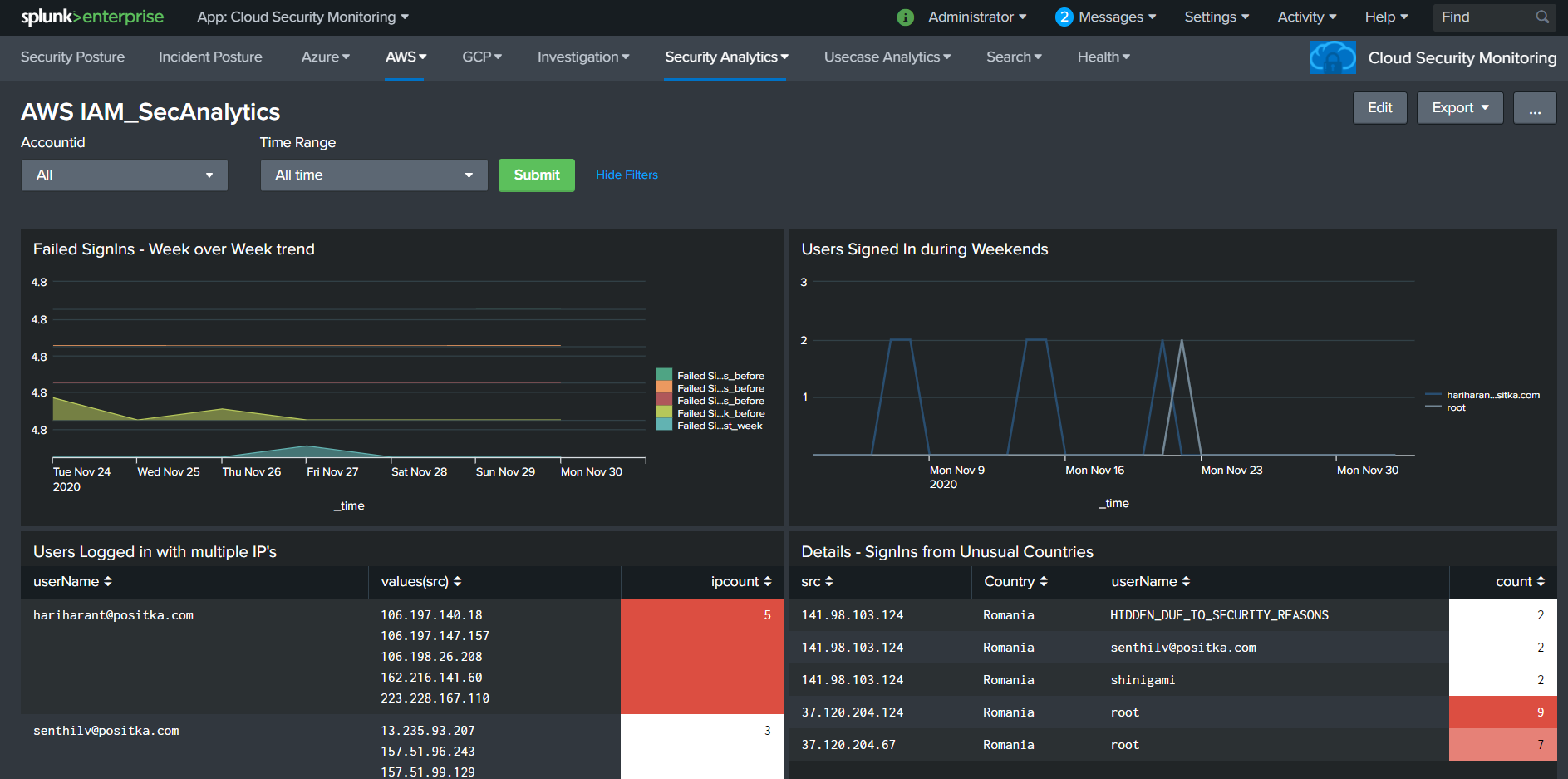Click the teal Failed SI..st_week legend swatch
The image size is (1568, 779).
coord(663,425)
